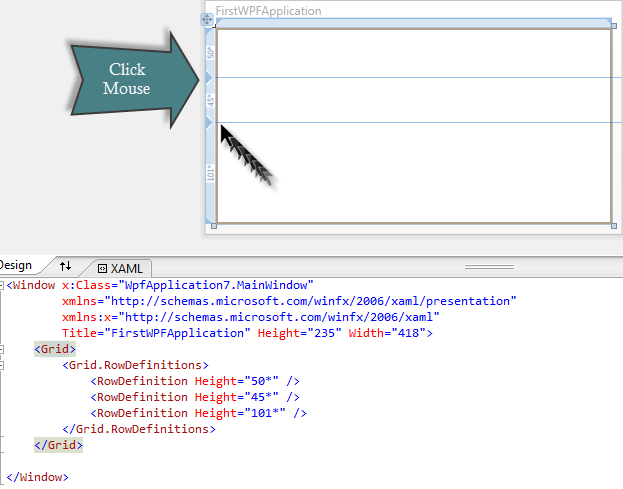Collapse the Grid element outline in XAML
Screen dimensions: 623x489
[x=2, y=349]
